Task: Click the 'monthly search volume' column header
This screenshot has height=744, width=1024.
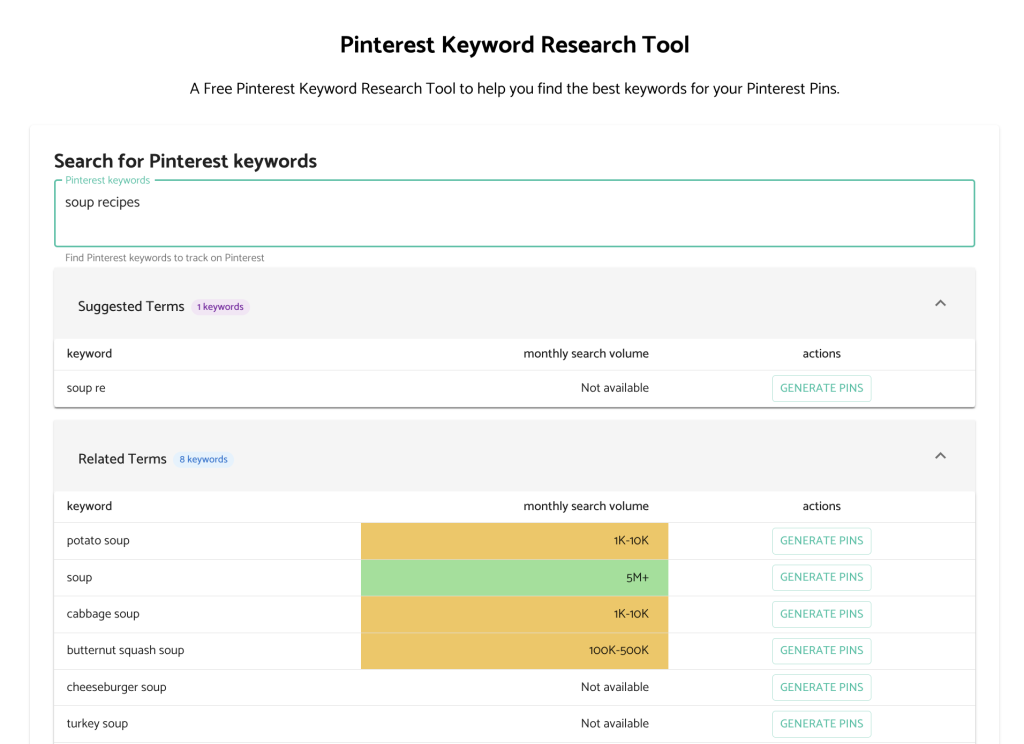Action: [586, 505]
